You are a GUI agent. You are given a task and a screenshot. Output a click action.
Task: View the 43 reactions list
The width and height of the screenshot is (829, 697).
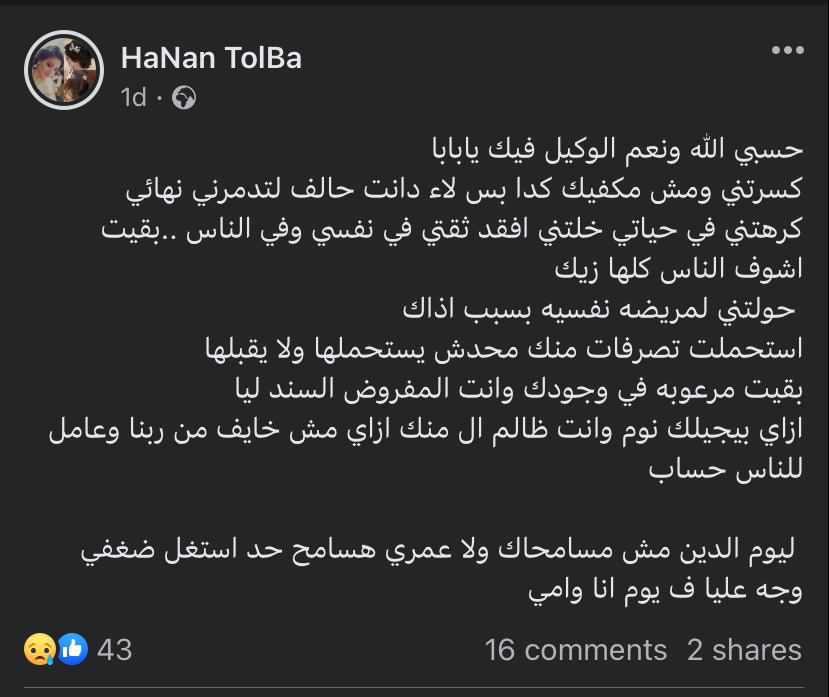(115, 650)
